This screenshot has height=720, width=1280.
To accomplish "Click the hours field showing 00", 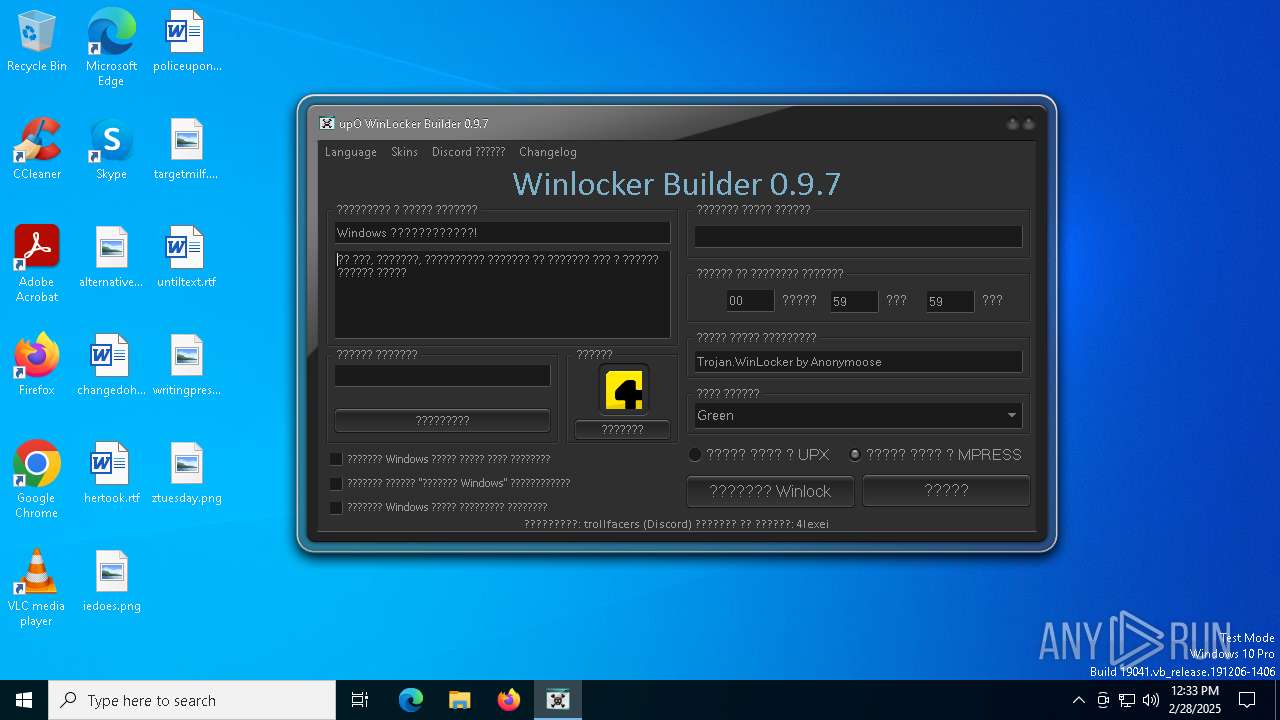I will point(750,301).
